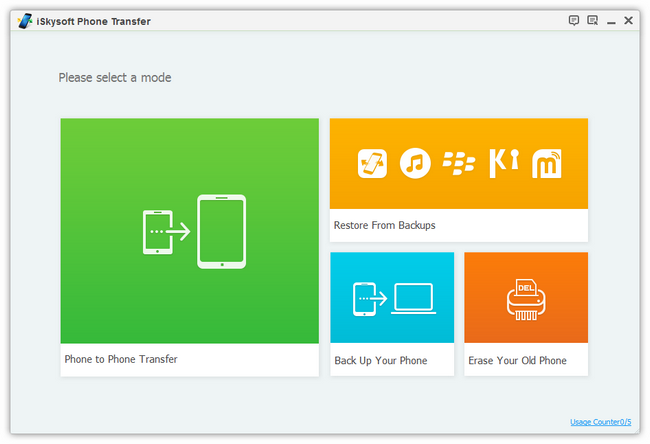
Task: Open the Phone to Phone Transfer tile
Action: coord(189,247)
